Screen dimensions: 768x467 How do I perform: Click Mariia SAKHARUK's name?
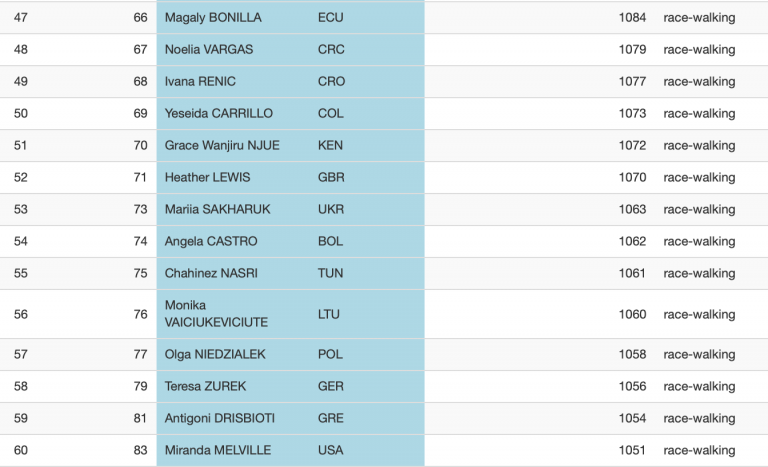pyautogui.click(x=217, y=210)
